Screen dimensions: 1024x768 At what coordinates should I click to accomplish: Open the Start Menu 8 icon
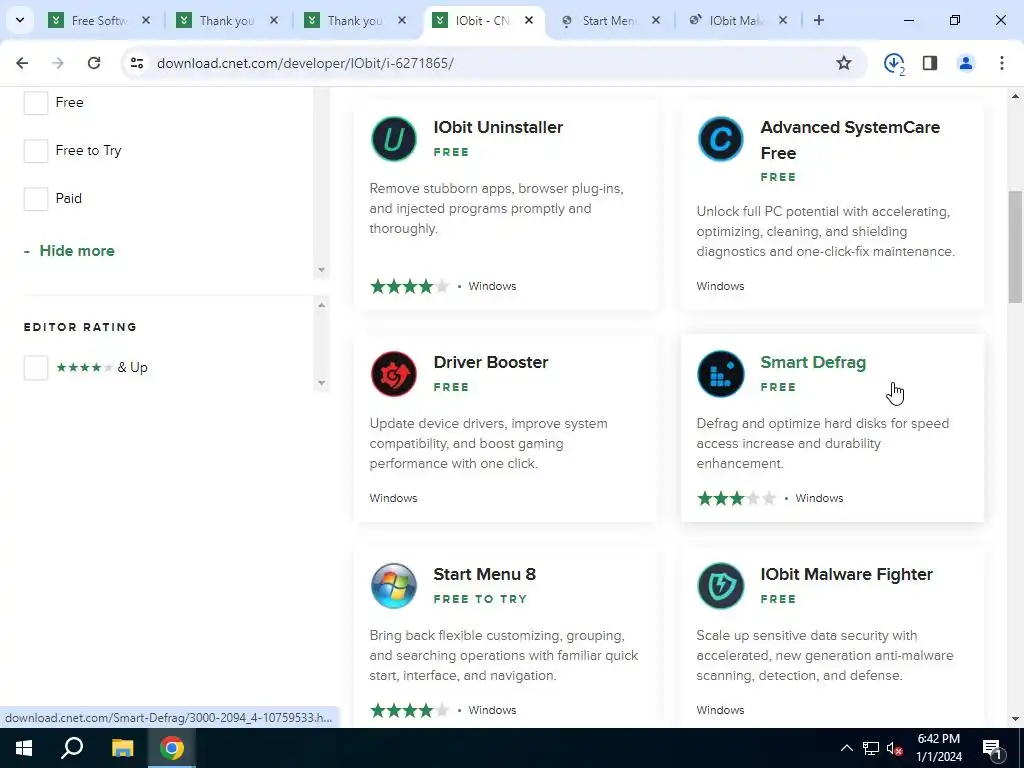[x=394, y=586]
